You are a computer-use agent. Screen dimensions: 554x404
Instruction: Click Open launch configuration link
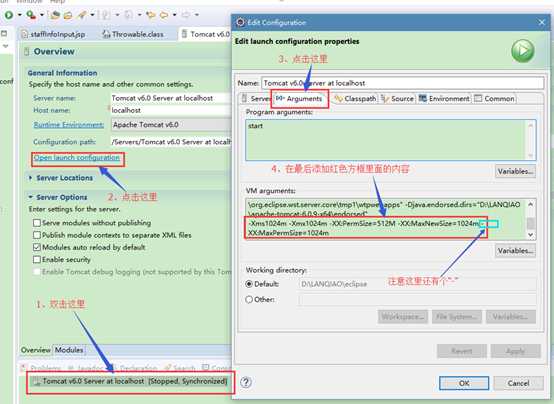[77, 158]
